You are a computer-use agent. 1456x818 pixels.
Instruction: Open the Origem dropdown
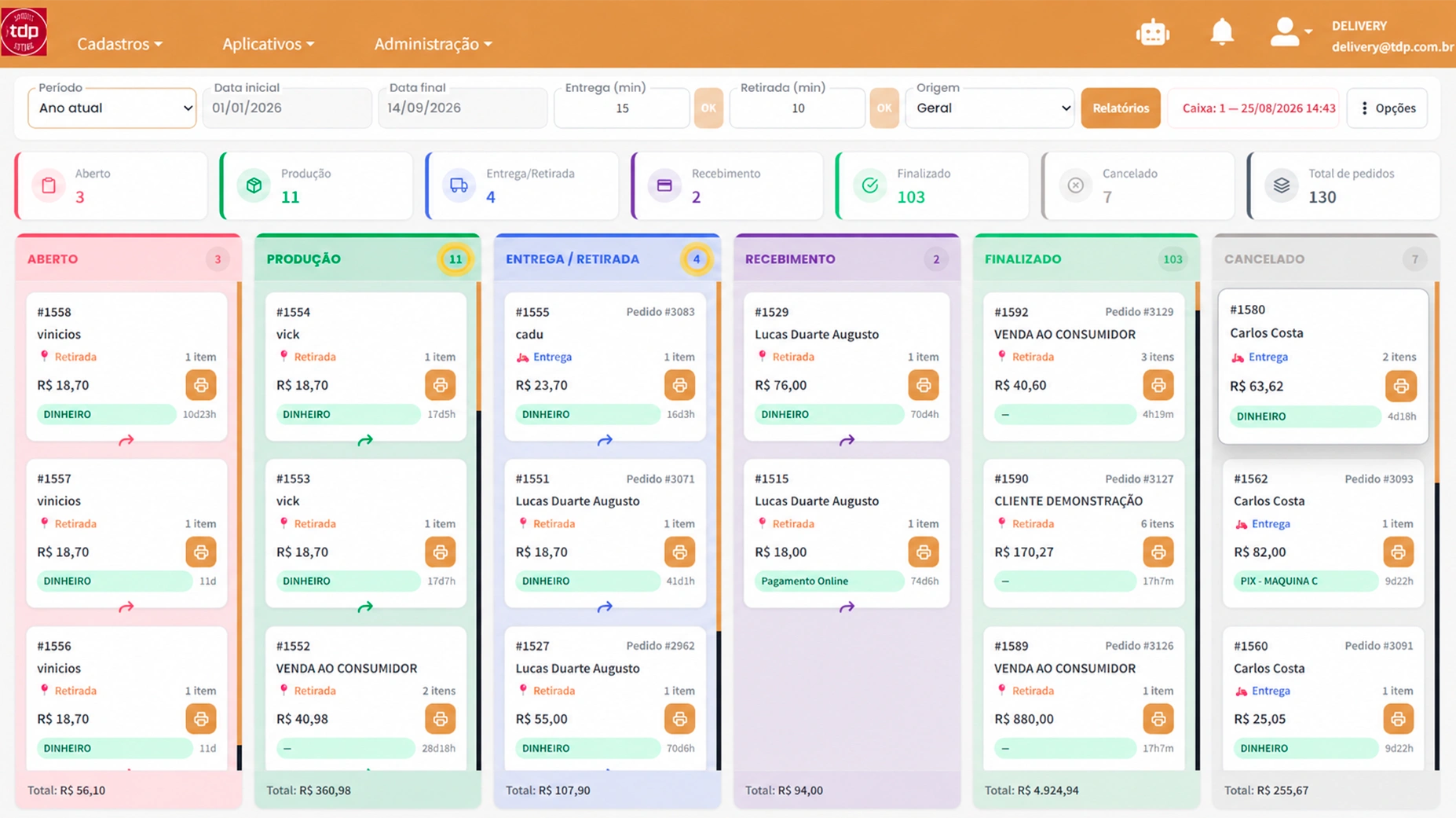point(990,108)
